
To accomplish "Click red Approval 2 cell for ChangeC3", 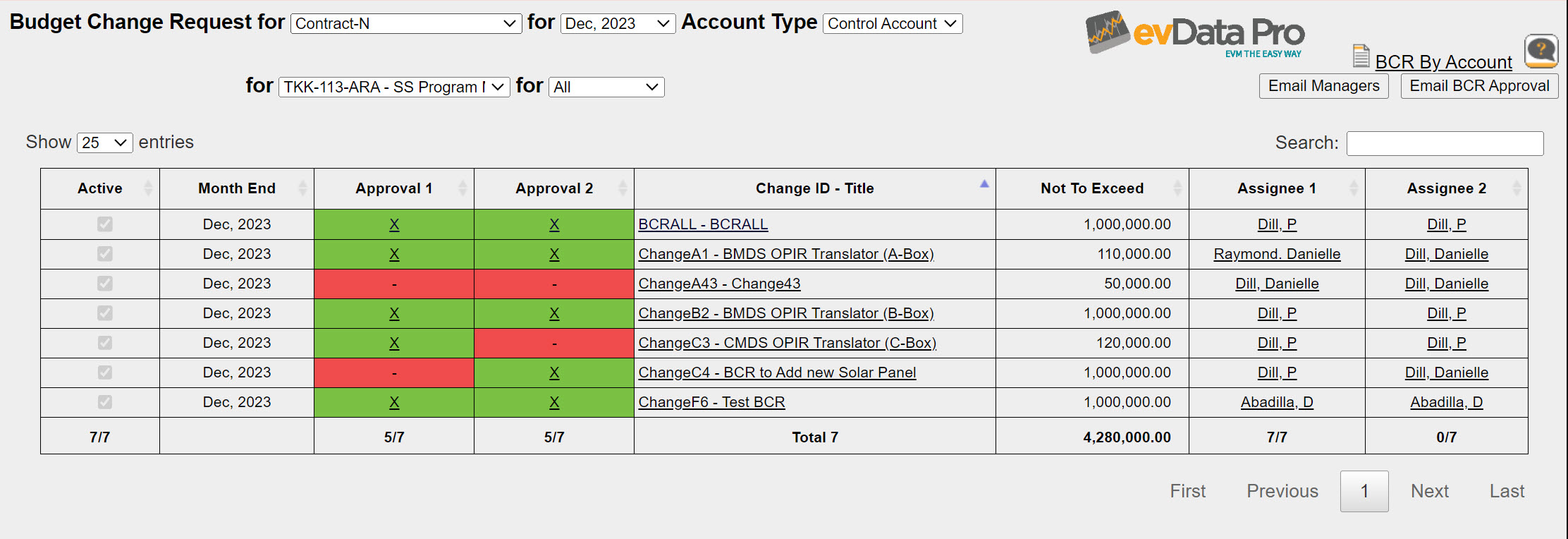I will coord(554,344).
